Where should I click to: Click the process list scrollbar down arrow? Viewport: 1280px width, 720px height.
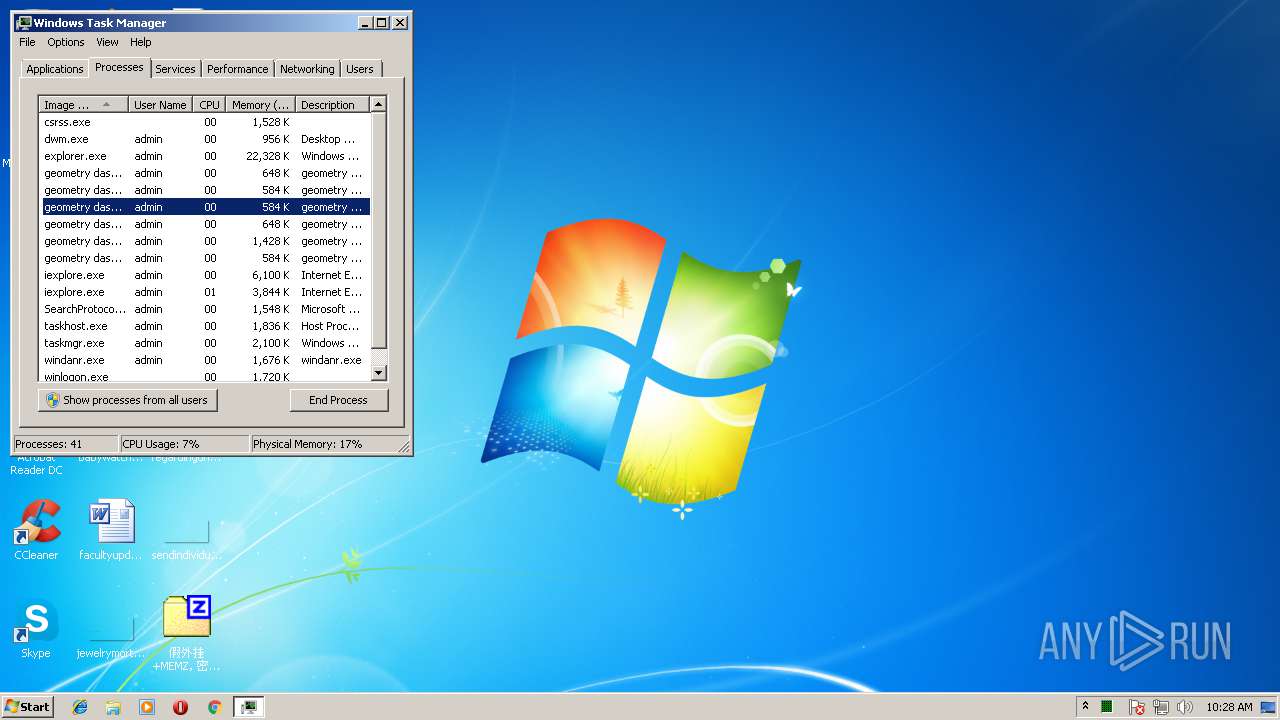(378, 373)
